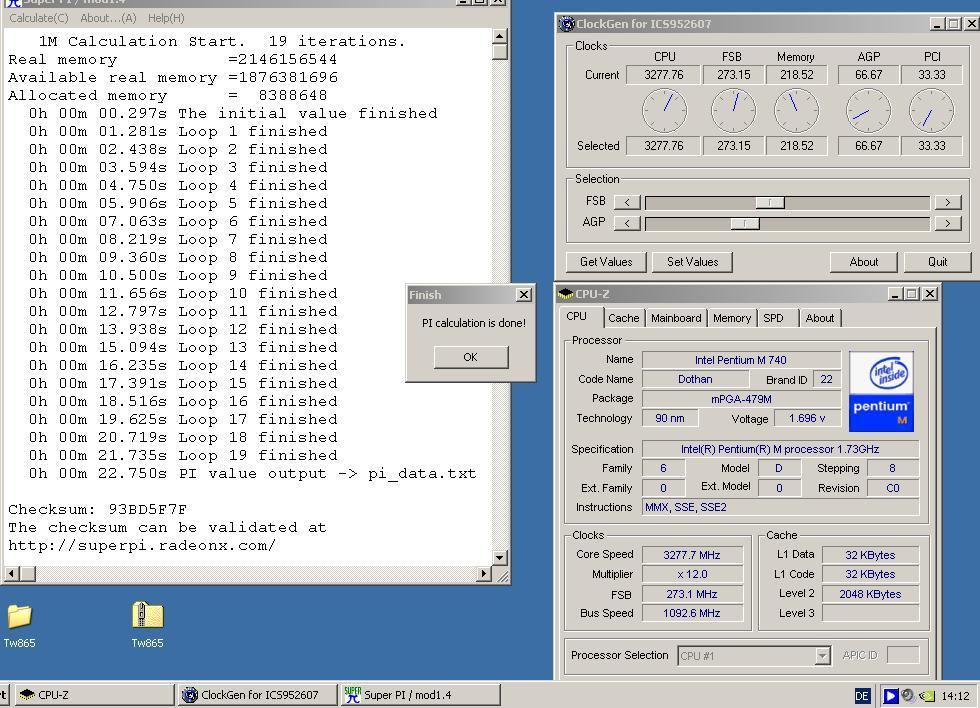
Task: Open the About...(A) menu in Super PI
Action: coord(108,18)
